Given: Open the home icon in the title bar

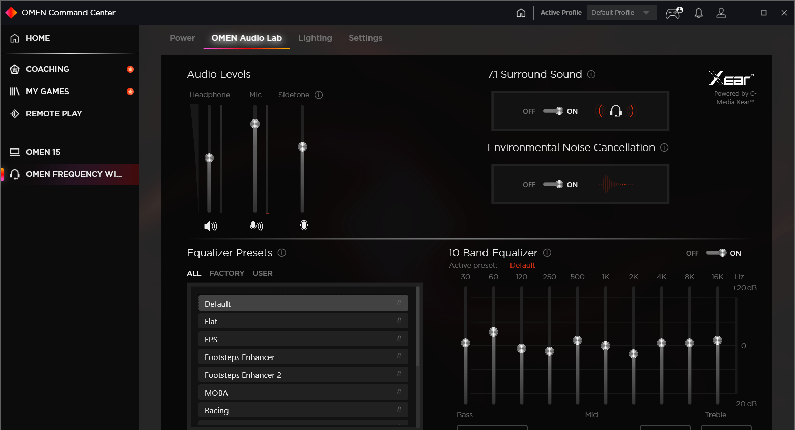Looking at the screenshot, I should 521,13.
